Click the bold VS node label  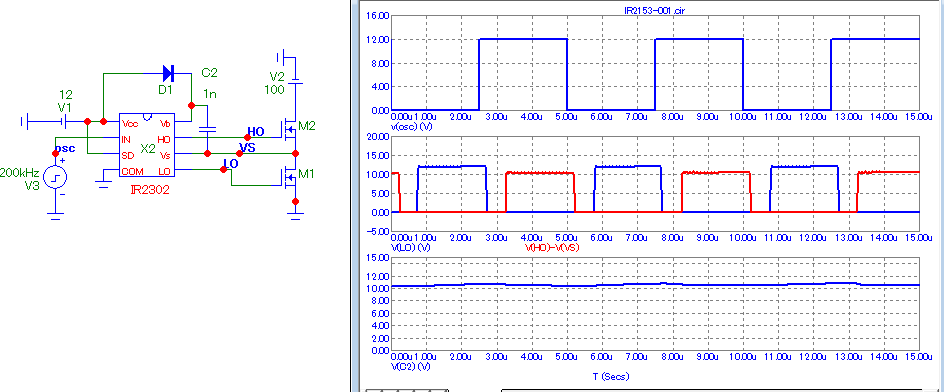pos(247,148)
